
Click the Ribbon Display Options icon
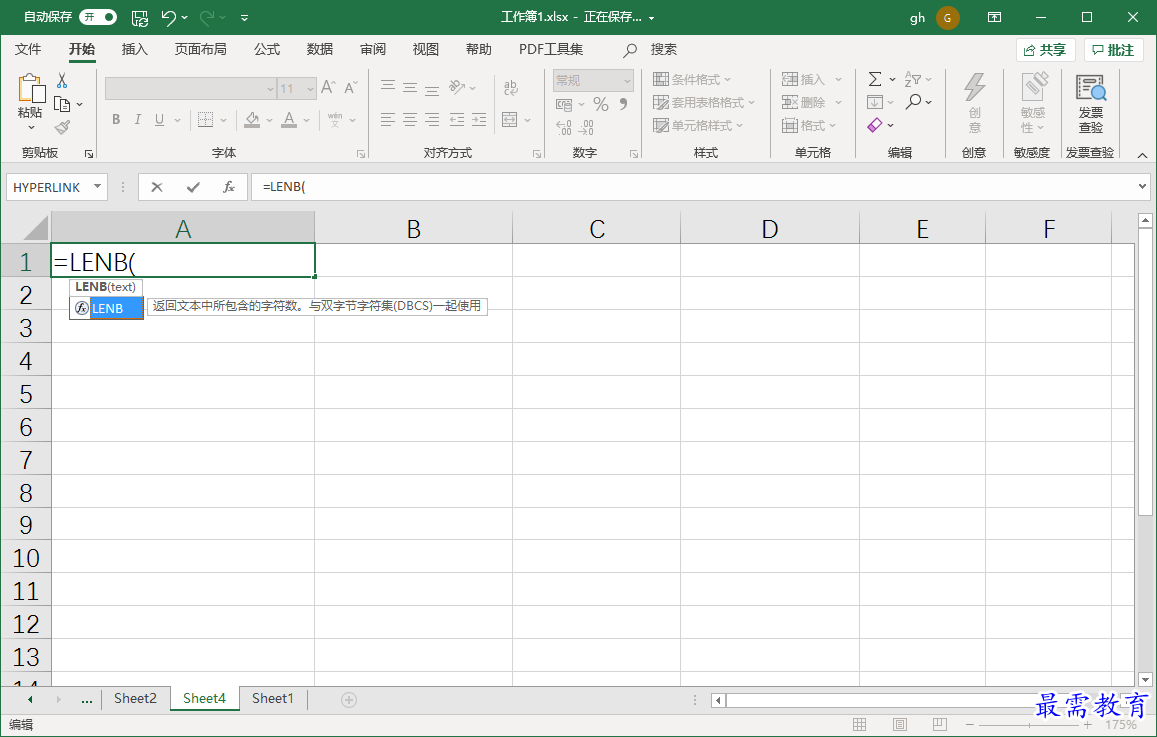pos(995,17)
